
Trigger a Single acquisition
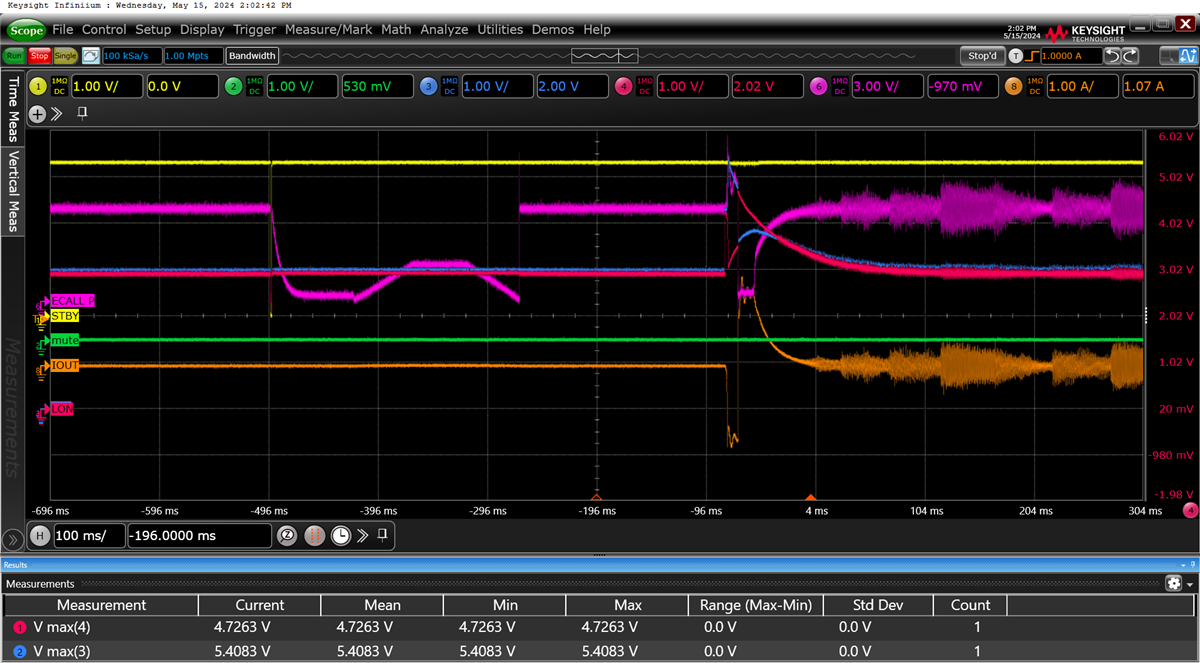[65, 56]
